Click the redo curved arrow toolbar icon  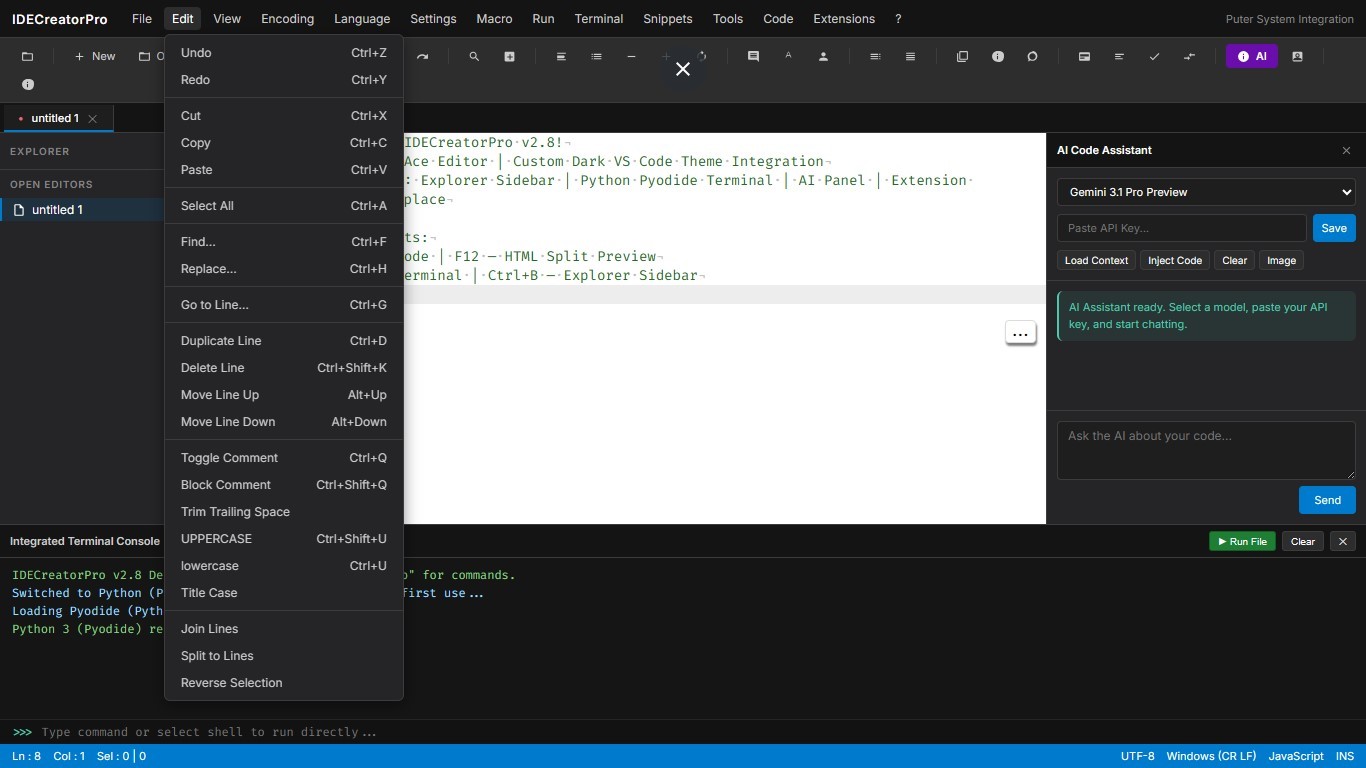422,57
